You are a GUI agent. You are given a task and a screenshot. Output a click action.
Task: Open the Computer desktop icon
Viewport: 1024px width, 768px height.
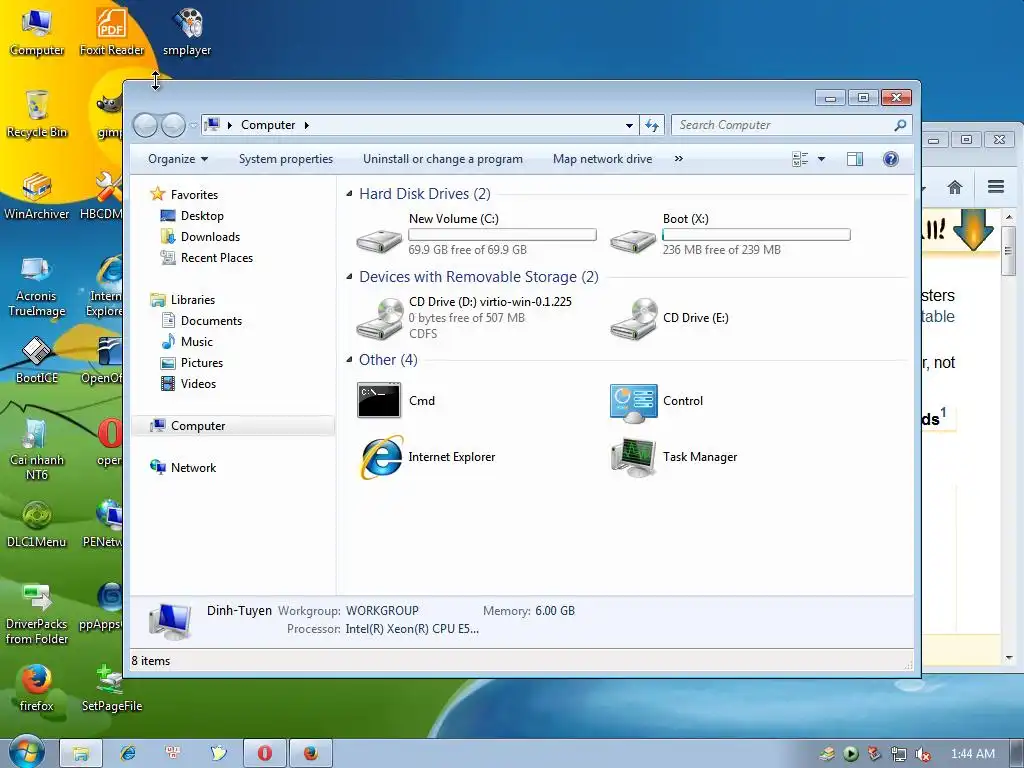[37, 31]
